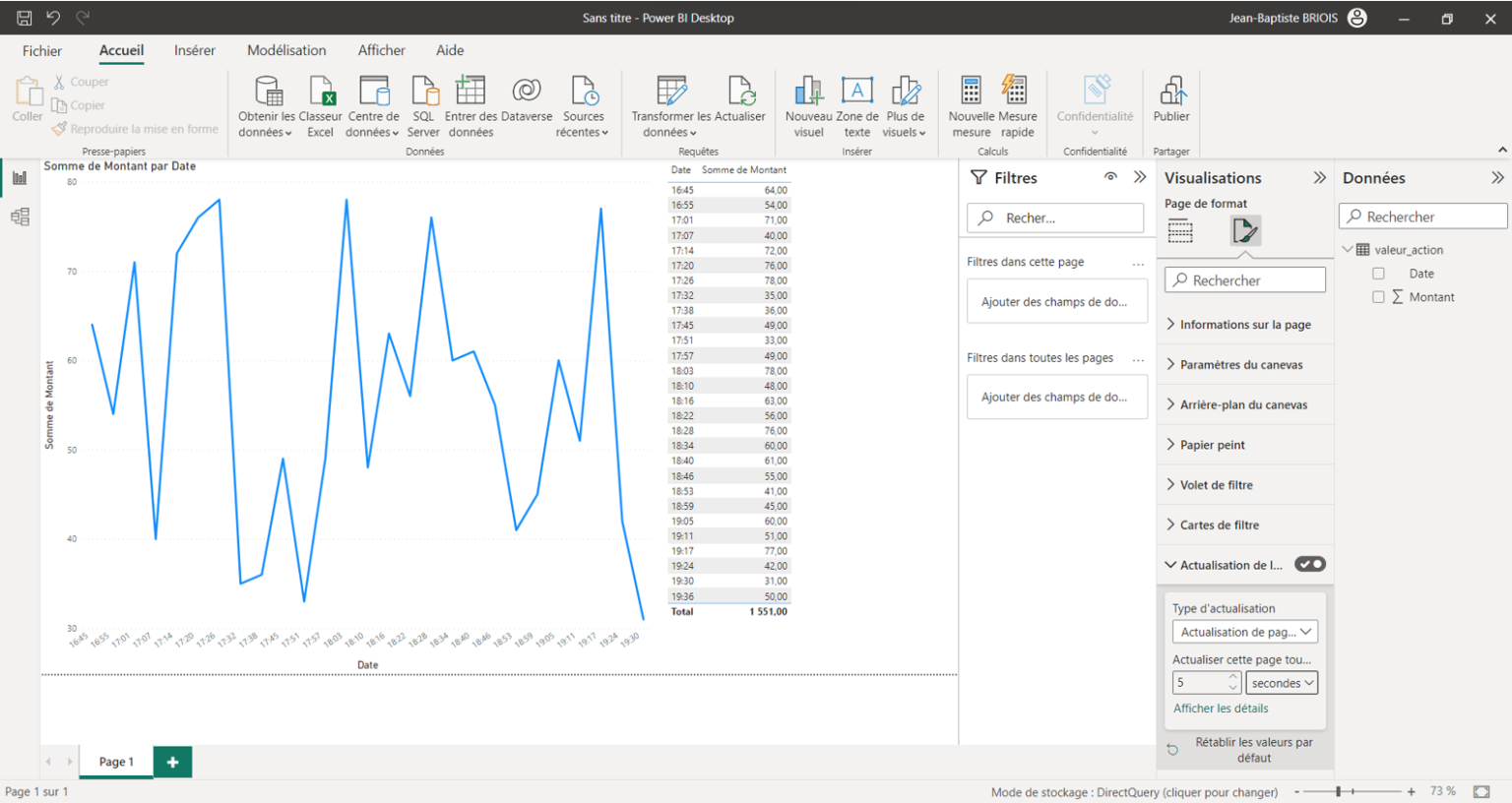1512x803 pixels.
Task: Click the Filtres search field
Action: (x=1055, y=217)
